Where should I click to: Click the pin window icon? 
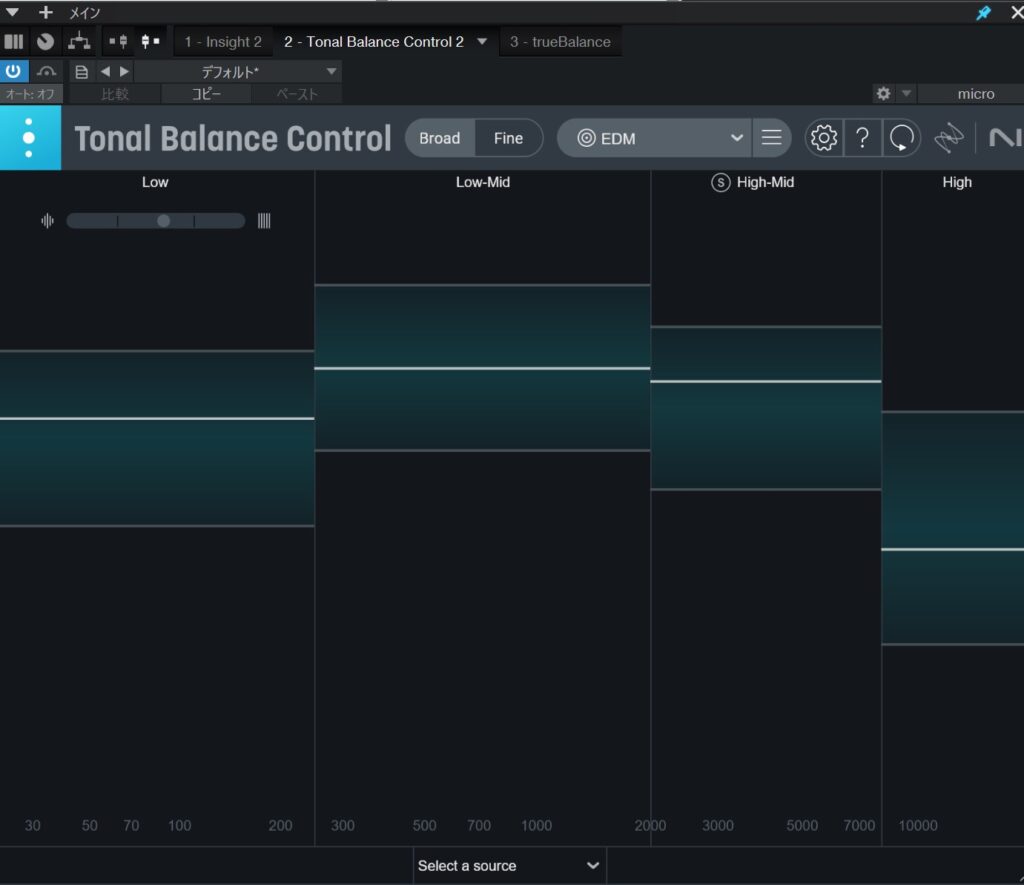(x=983, y=12)
